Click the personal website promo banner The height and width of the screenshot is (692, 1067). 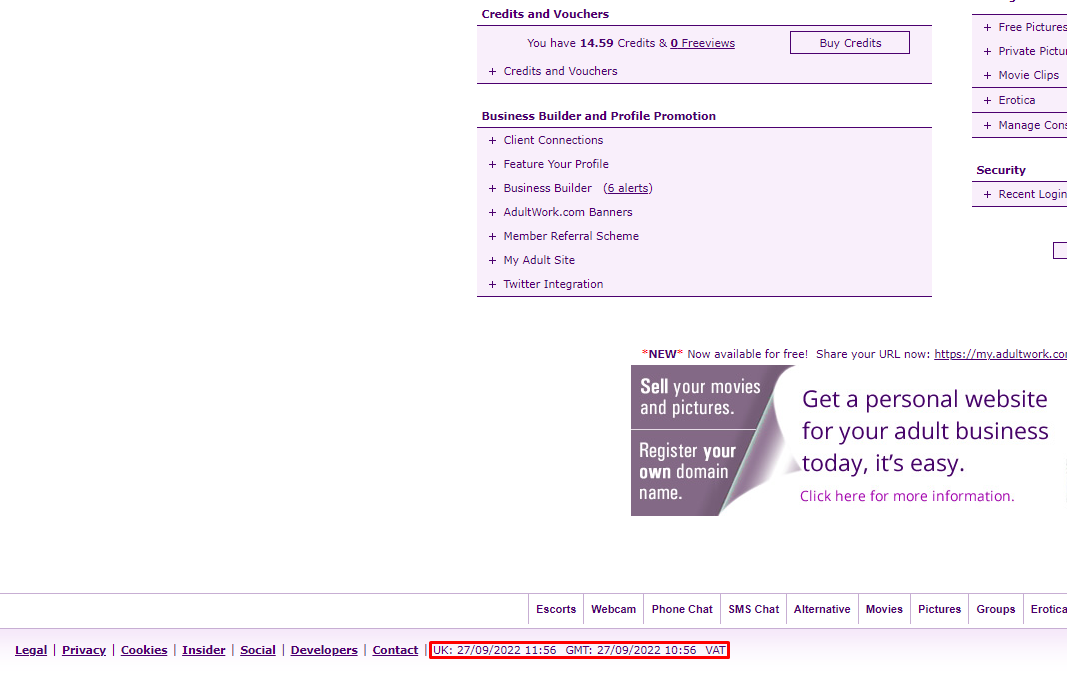coord(848,440)
